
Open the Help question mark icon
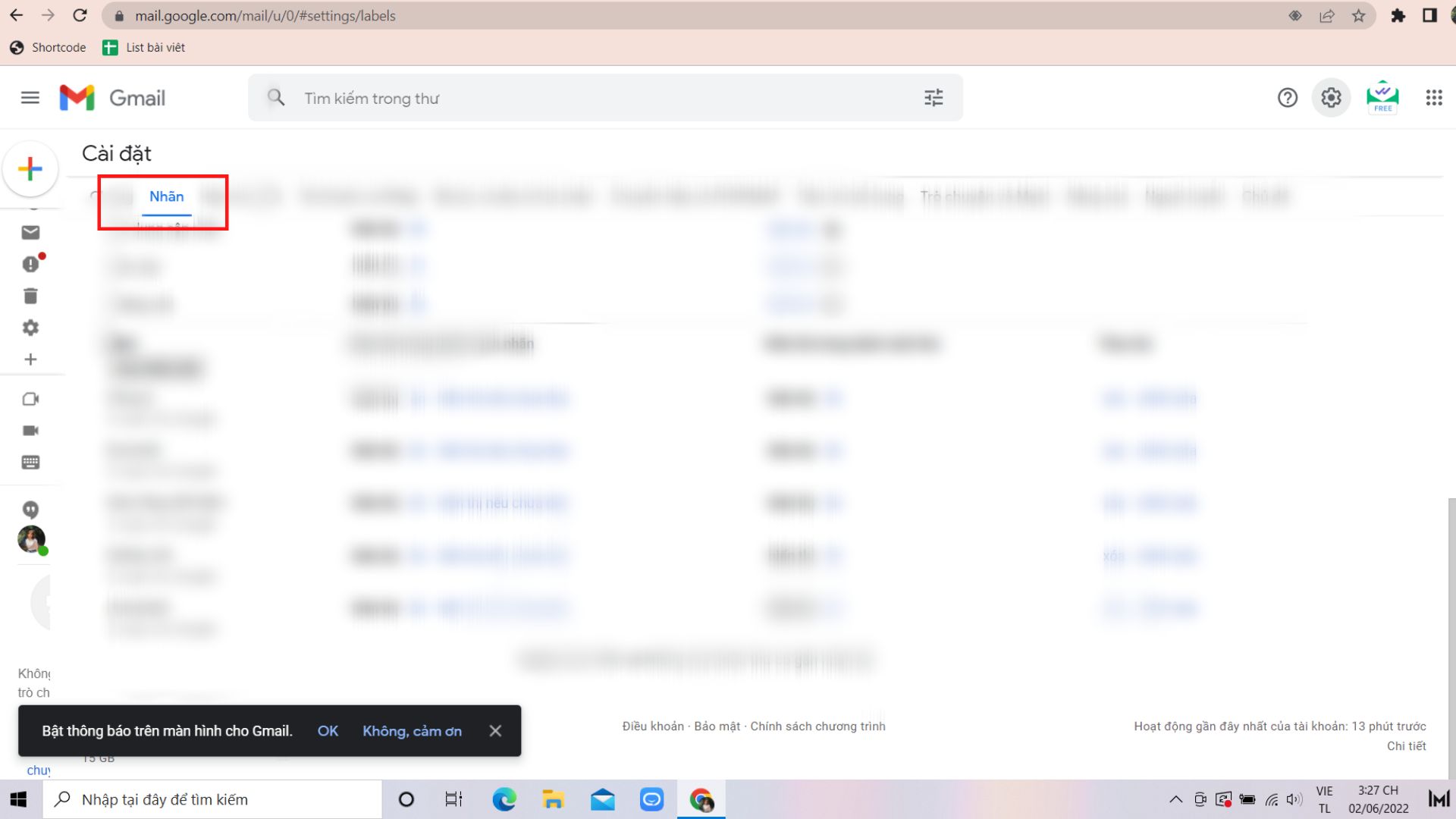click(1287, 98)
